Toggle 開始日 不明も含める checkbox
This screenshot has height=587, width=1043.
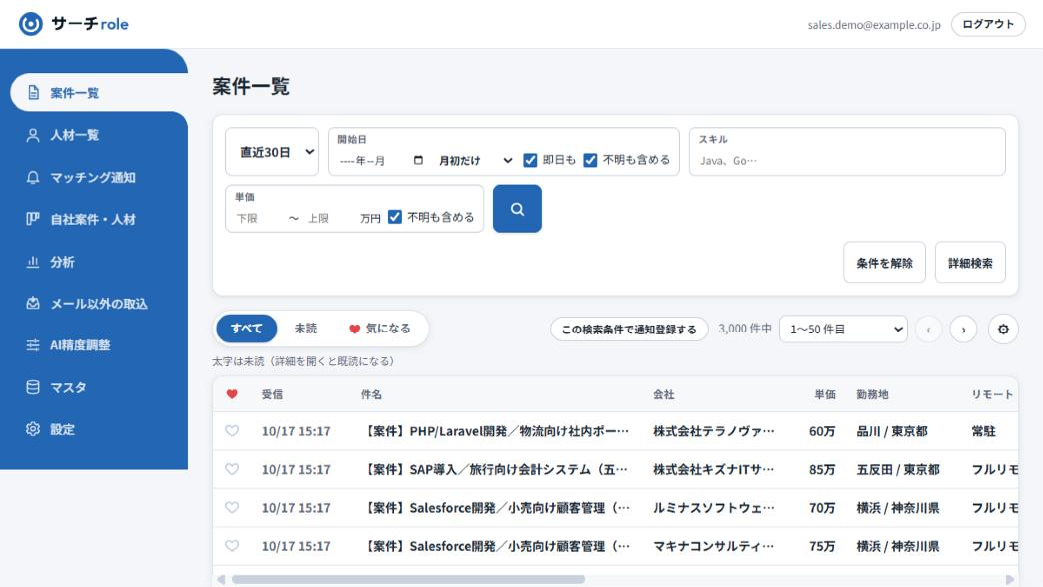coord(590,160)
